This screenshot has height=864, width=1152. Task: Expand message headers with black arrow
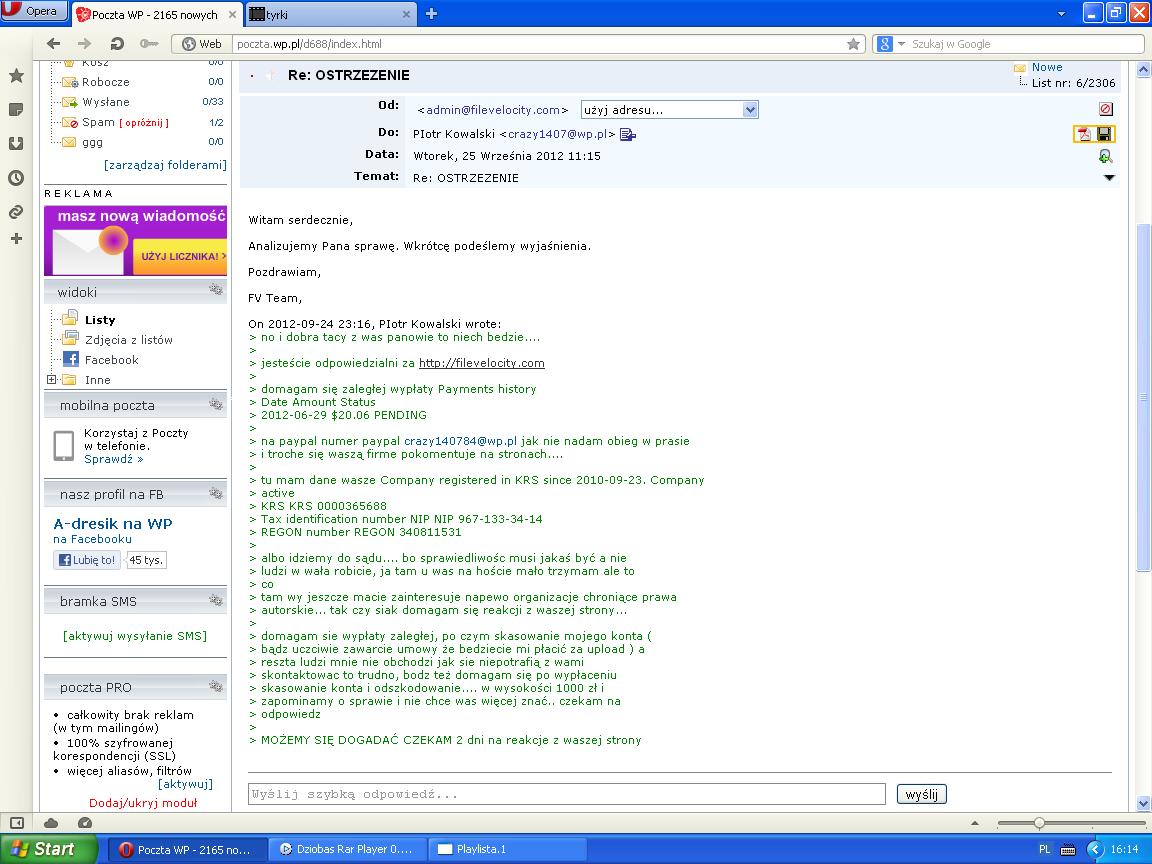point(1109,178)
